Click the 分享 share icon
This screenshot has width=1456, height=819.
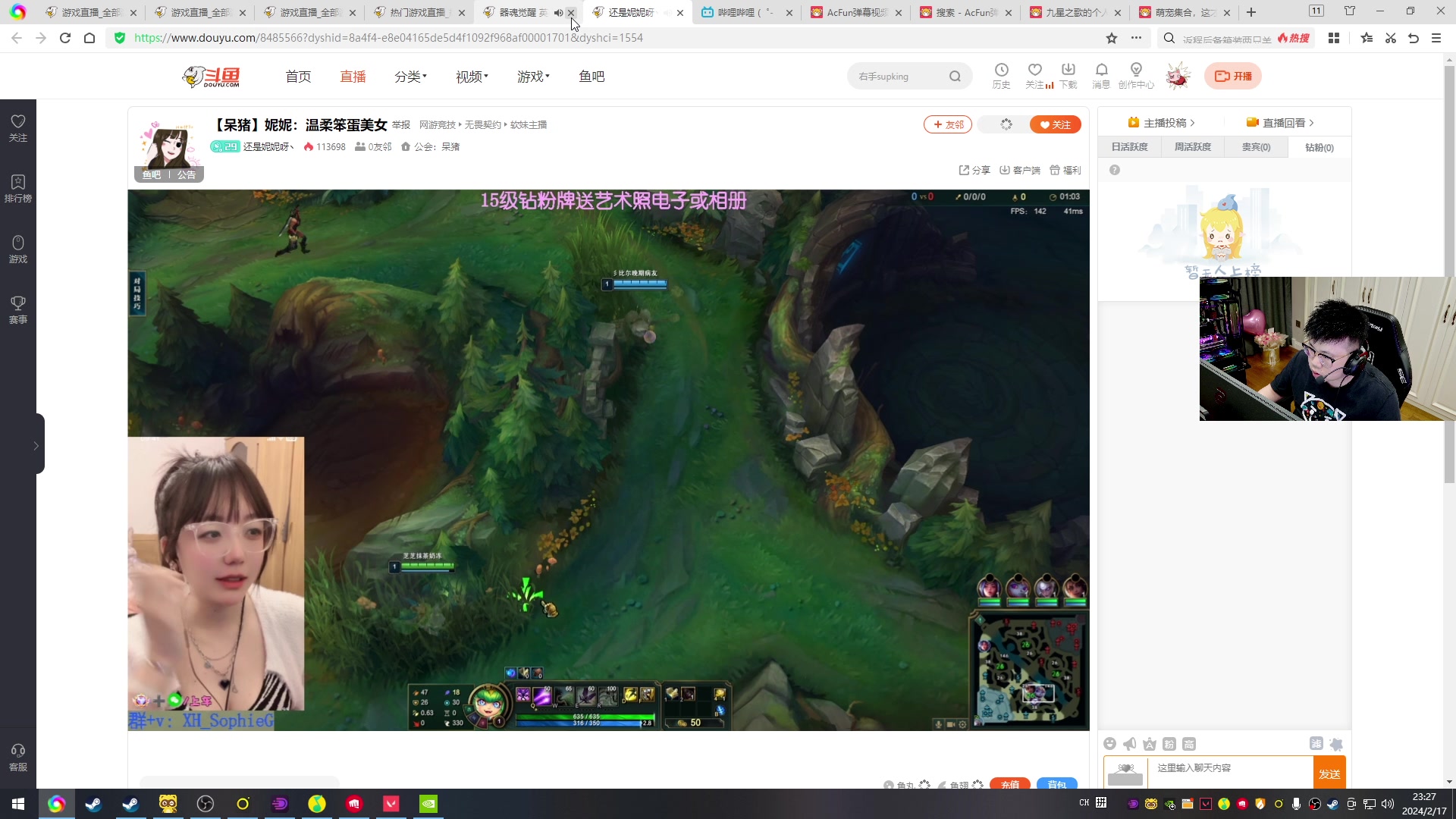point(974,170)
